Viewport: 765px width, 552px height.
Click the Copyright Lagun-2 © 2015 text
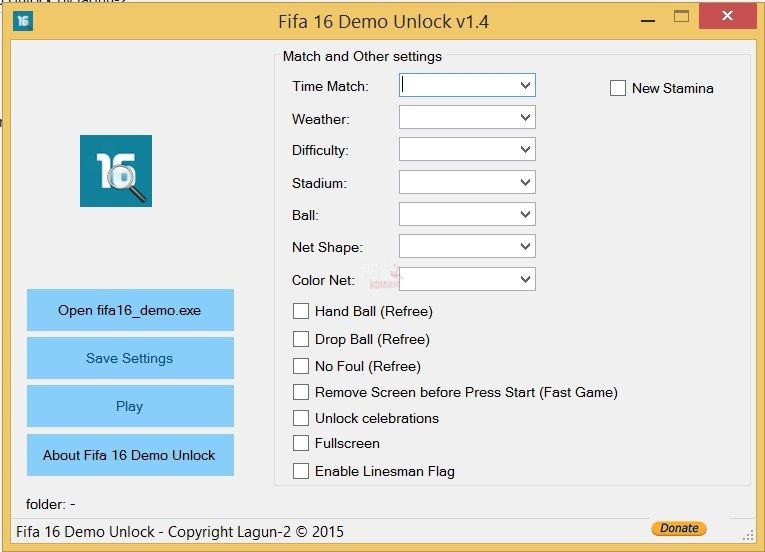click(256, 532)
